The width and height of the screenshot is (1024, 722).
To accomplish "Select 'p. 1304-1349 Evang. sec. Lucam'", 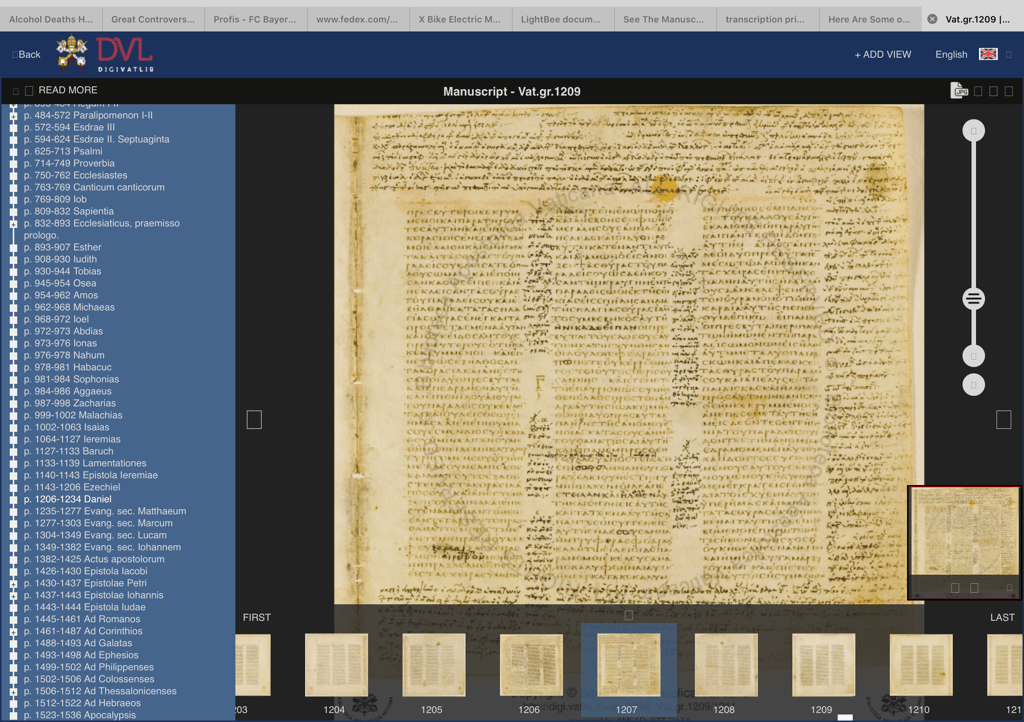I will click(x=95, y=535).
